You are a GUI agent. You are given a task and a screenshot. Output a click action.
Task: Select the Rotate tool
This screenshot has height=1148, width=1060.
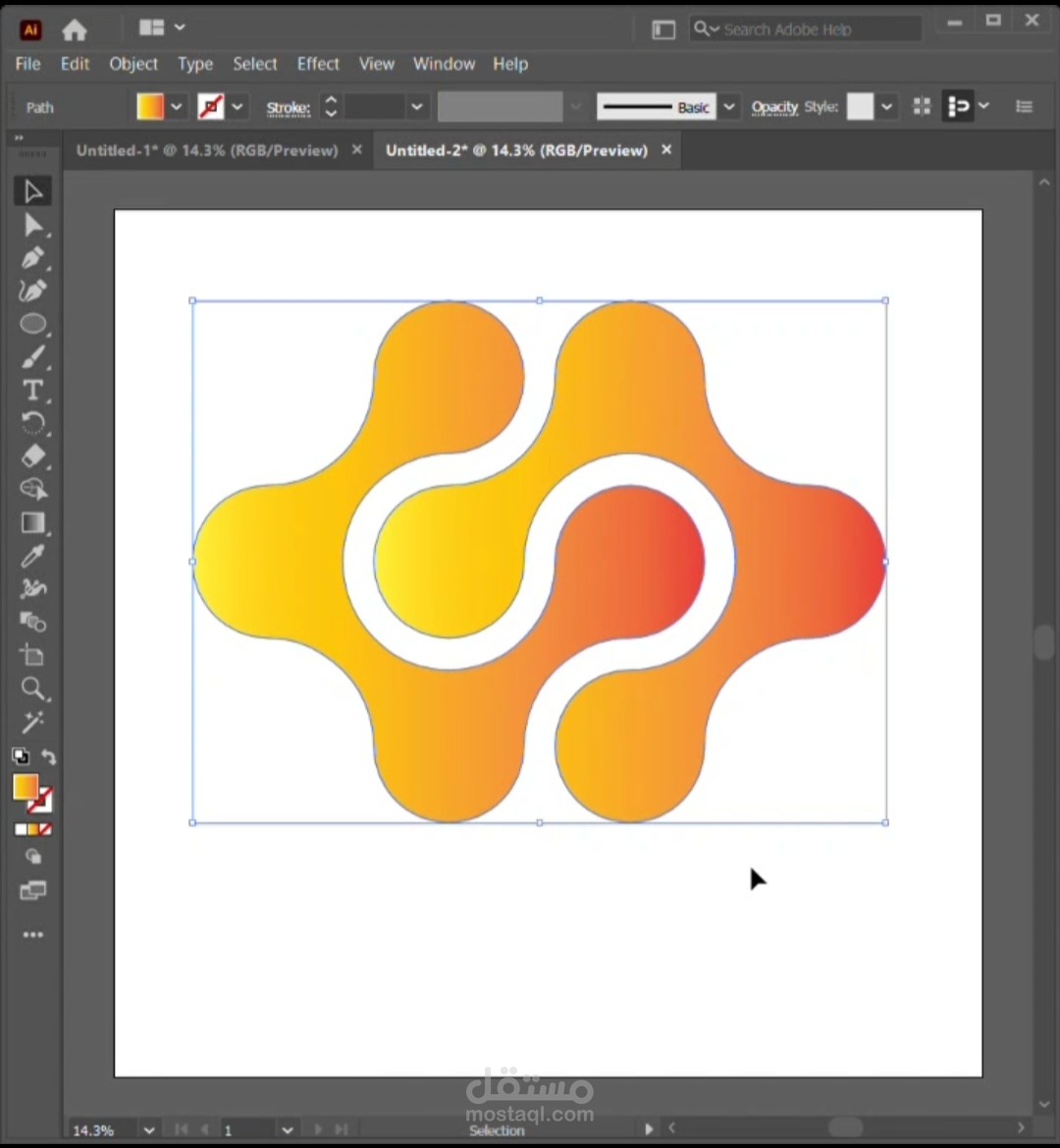32,423
